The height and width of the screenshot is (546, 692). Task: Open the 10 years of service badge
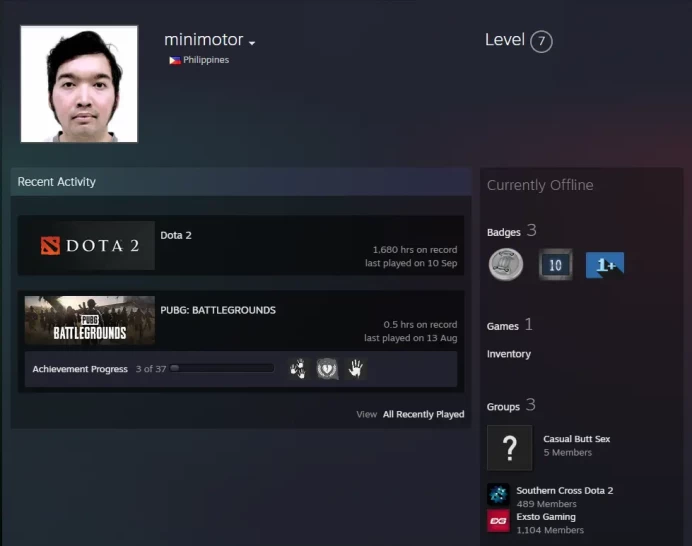click(x=555, y=264)
